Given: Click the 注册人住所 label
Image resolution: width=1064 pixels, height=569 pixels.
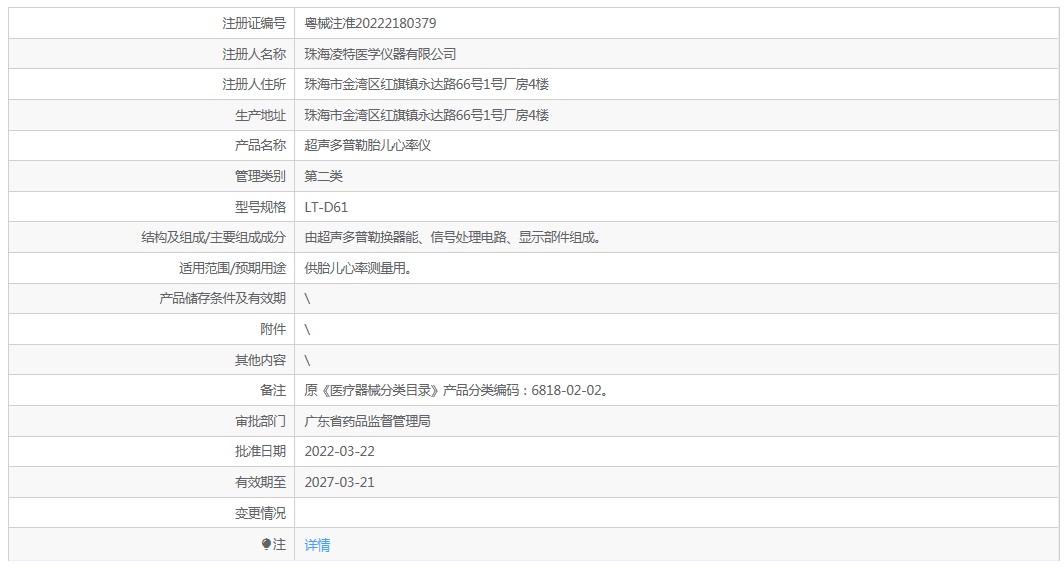Looking at the screenshot, I should point(254,85).
